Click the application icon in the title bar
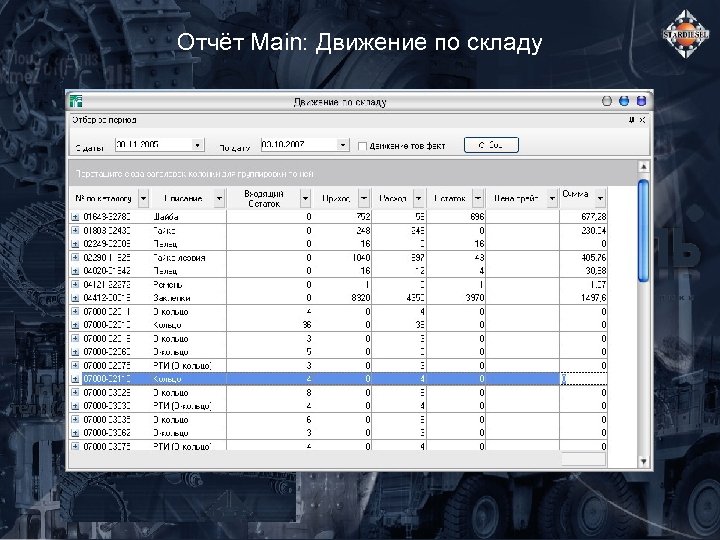This screenshot has height=540, width=720. coord(76,101)
